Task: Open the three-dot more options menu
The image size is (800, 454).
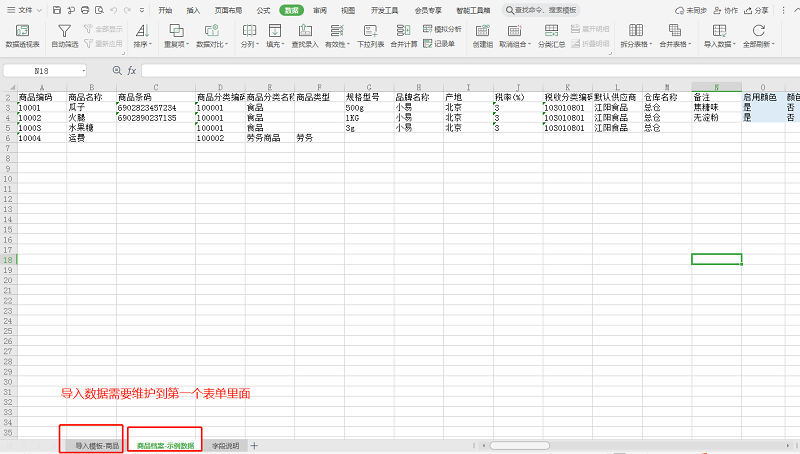Action: [784, 10]
